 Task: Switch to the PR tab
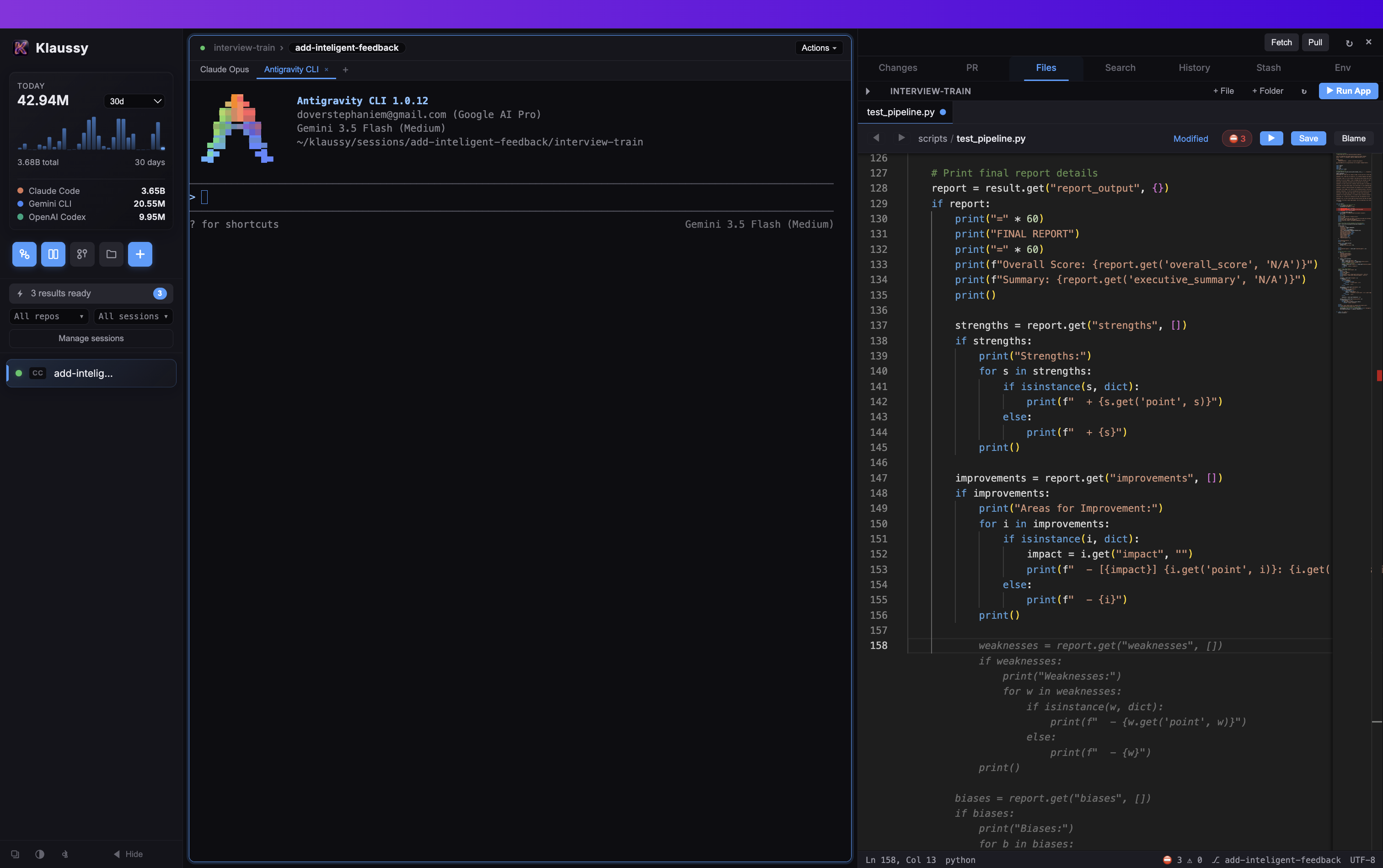pyautogui.click(x=972, y=68)
